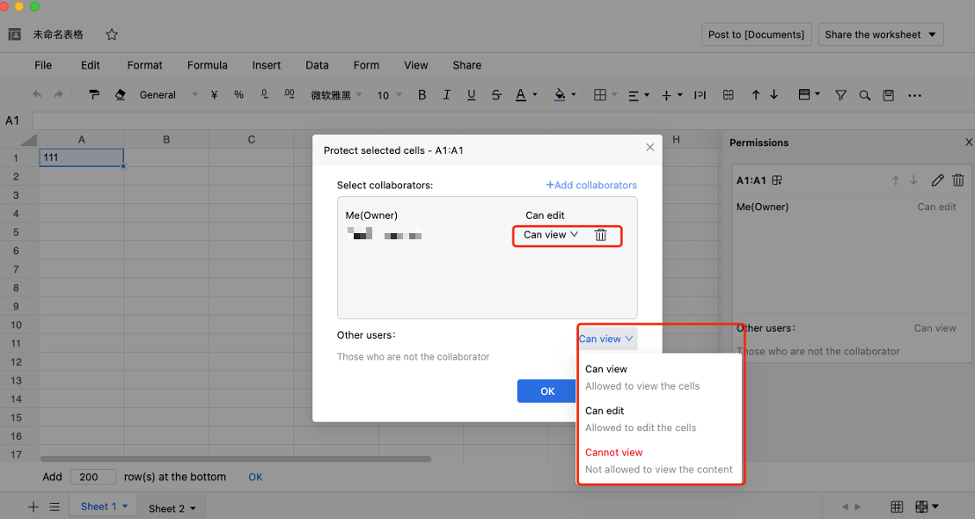Toggle italic formatting
The width and height of the screenshot is (976, 520).
click(x=446, y=95)
